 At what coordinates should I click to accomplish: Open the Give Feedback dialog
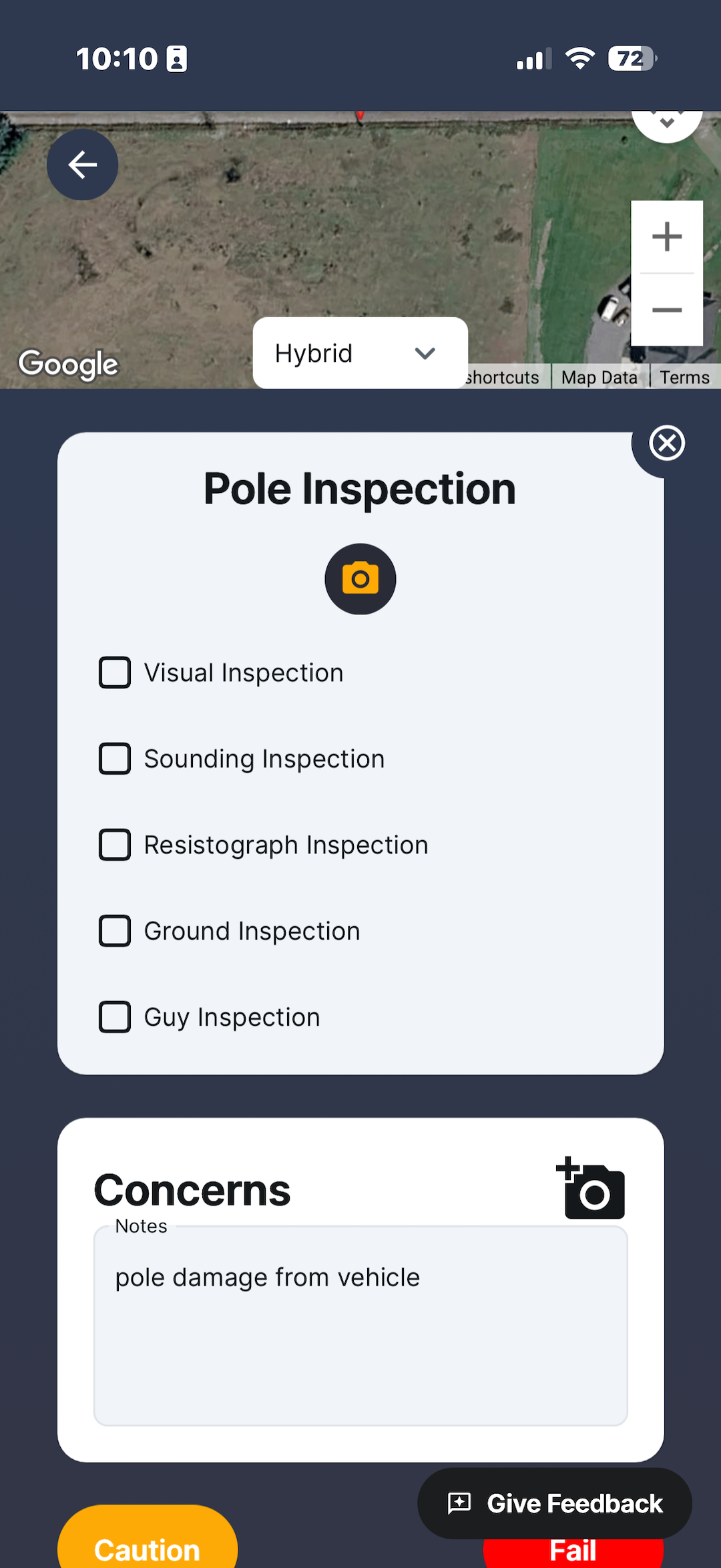tap(554, 1503)
